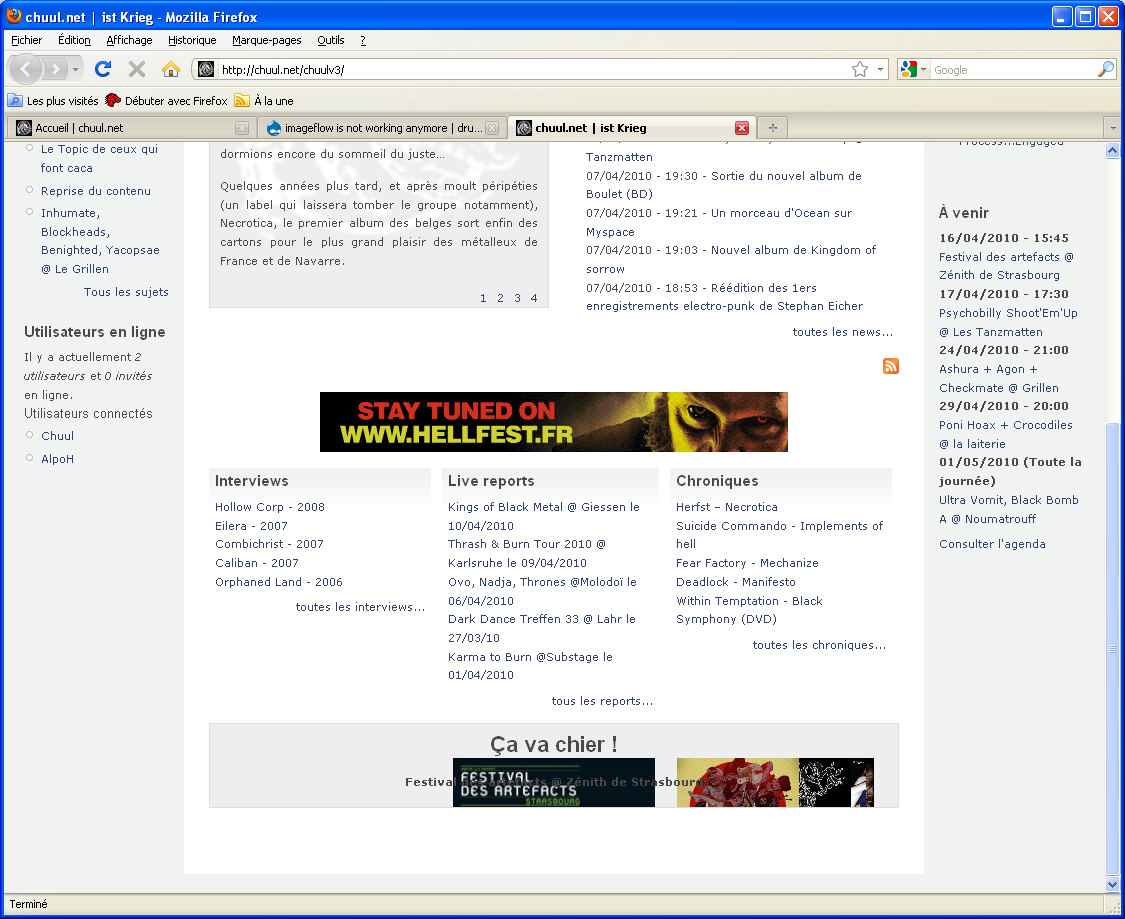Click the search magnifier icon

click(1106, 69)
